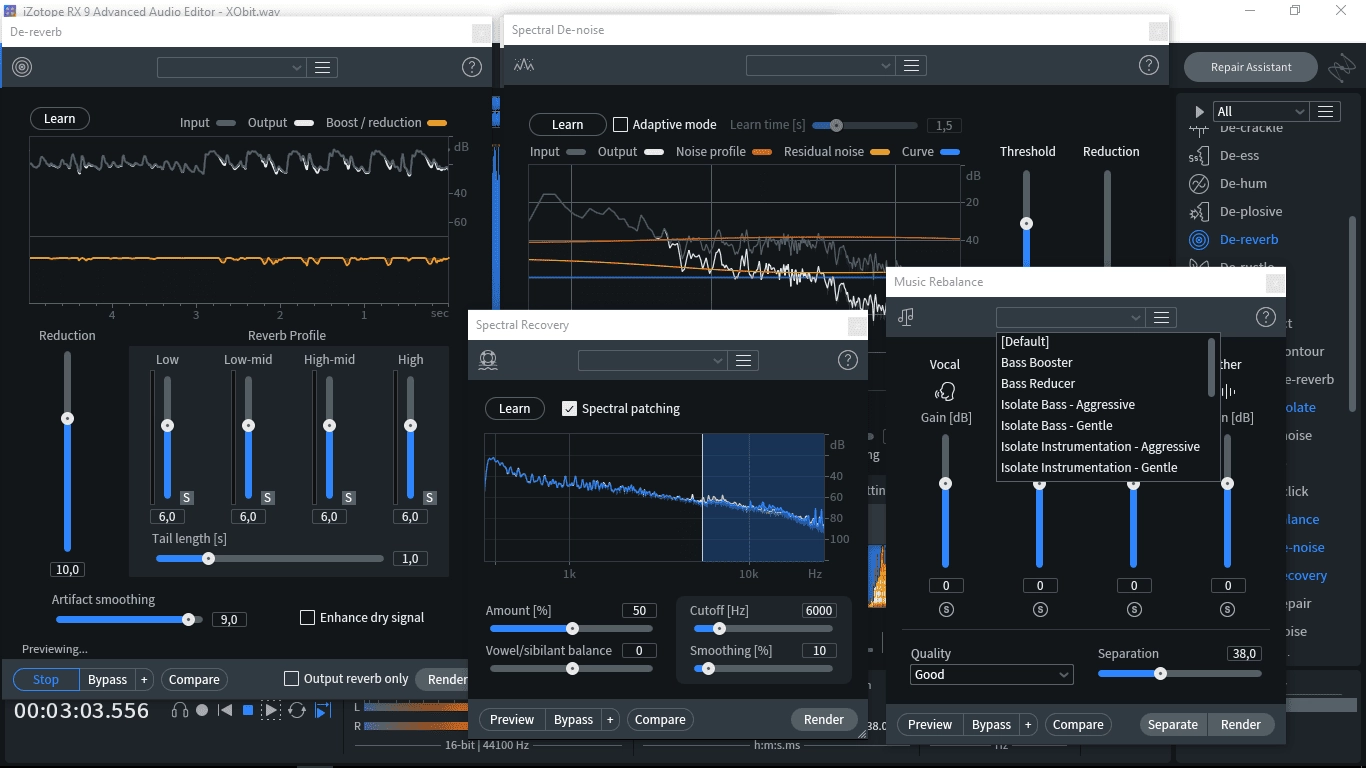
Task: Solo the High-mid band in Reverb Profile
Action: (349, 497)
